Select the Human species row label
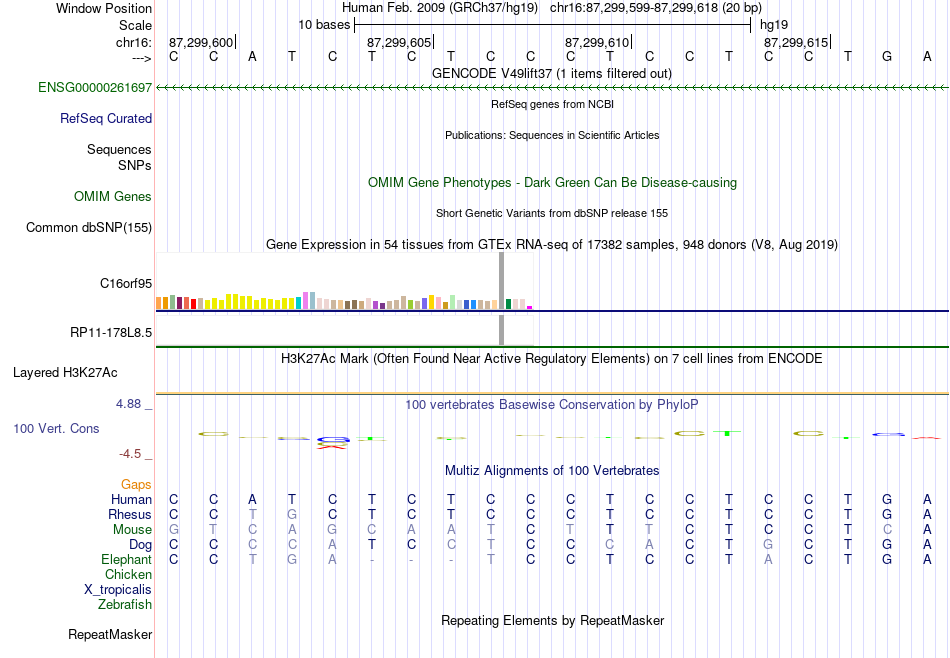Screen dimensions: 950x658 [x=131, y=499]
